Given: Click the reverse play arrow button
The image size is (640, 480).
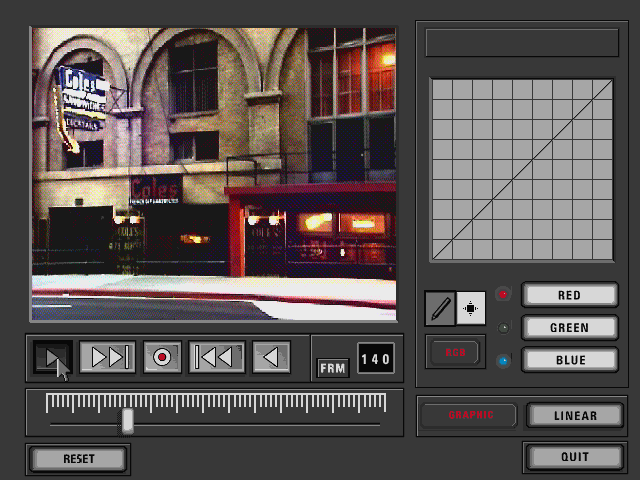Looking at the screenshot, I should tap(271, 357).
